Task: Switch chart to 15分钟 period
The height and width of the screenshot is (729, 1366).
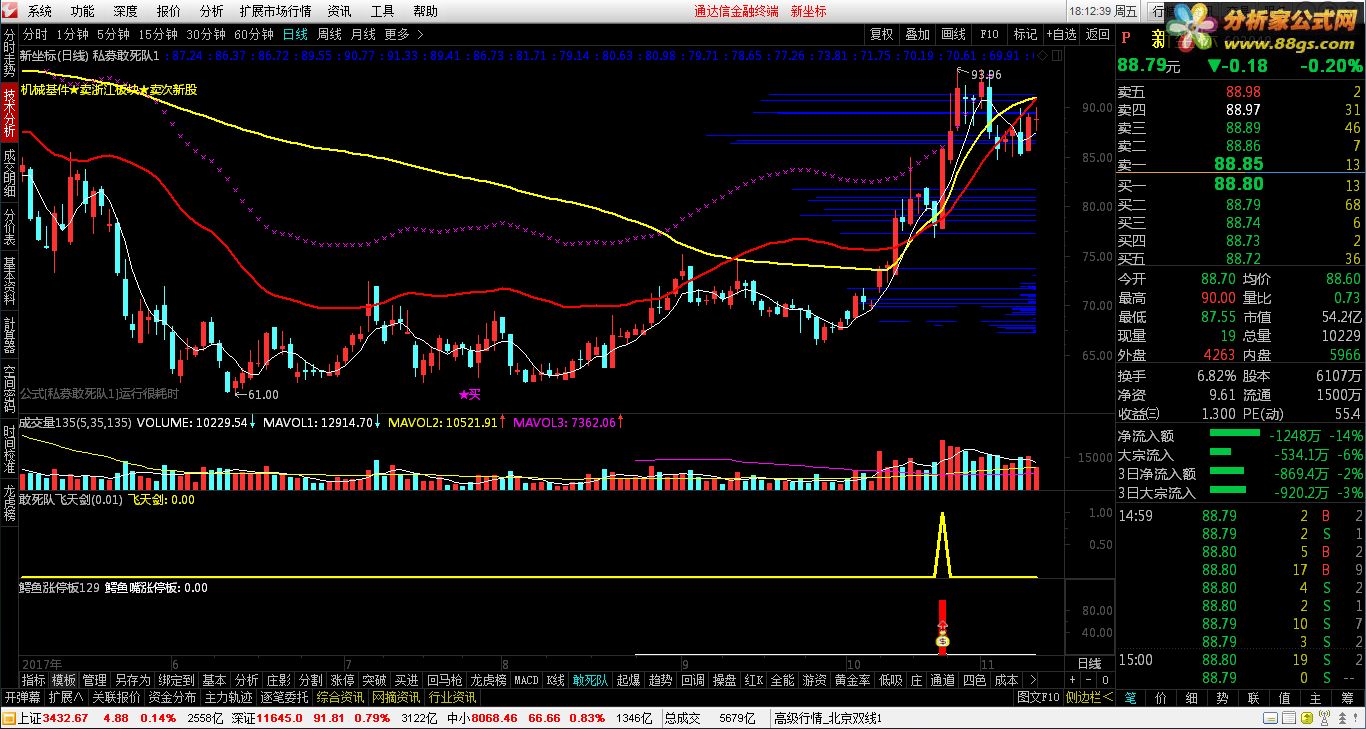Action: pyautogui.click(x=158, y=34)
